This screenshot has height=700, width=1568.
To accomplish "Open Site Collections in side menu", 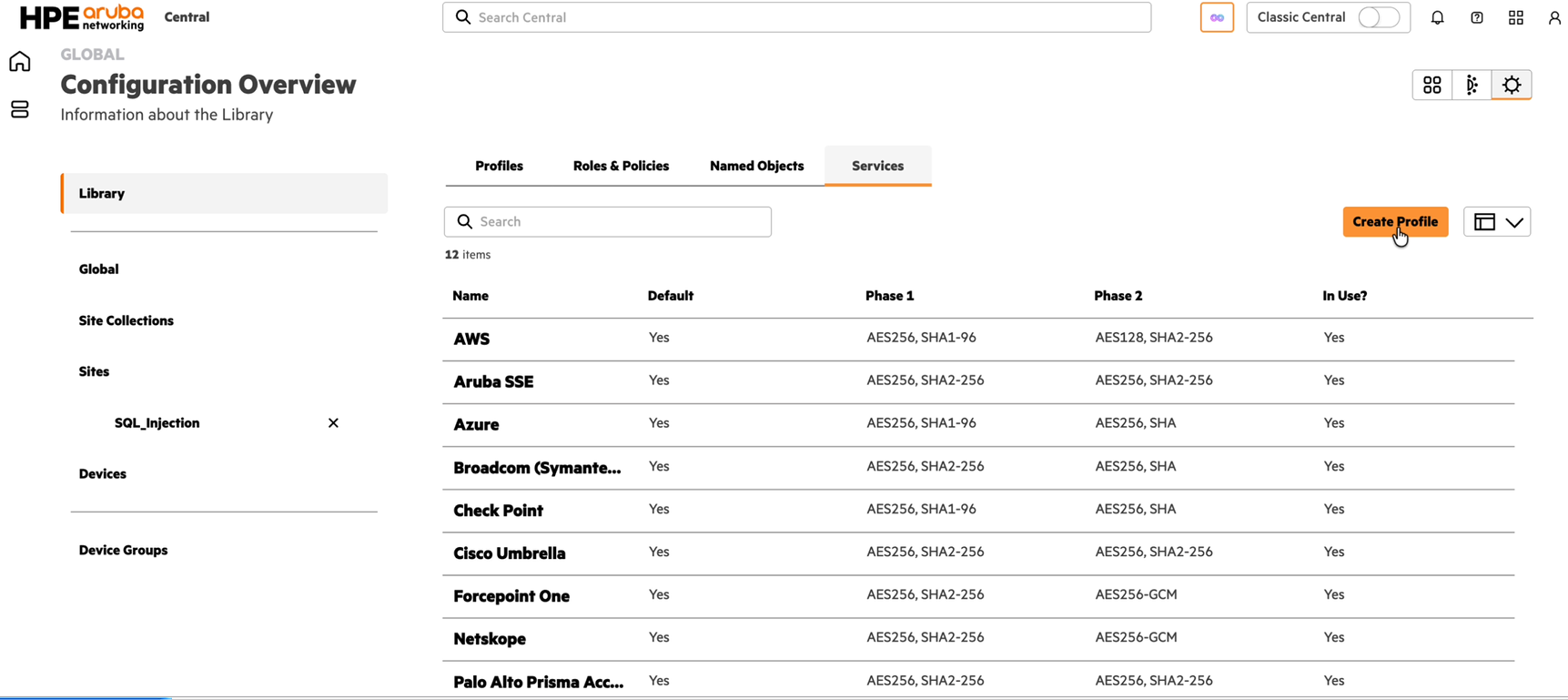I will pos(126,320).
